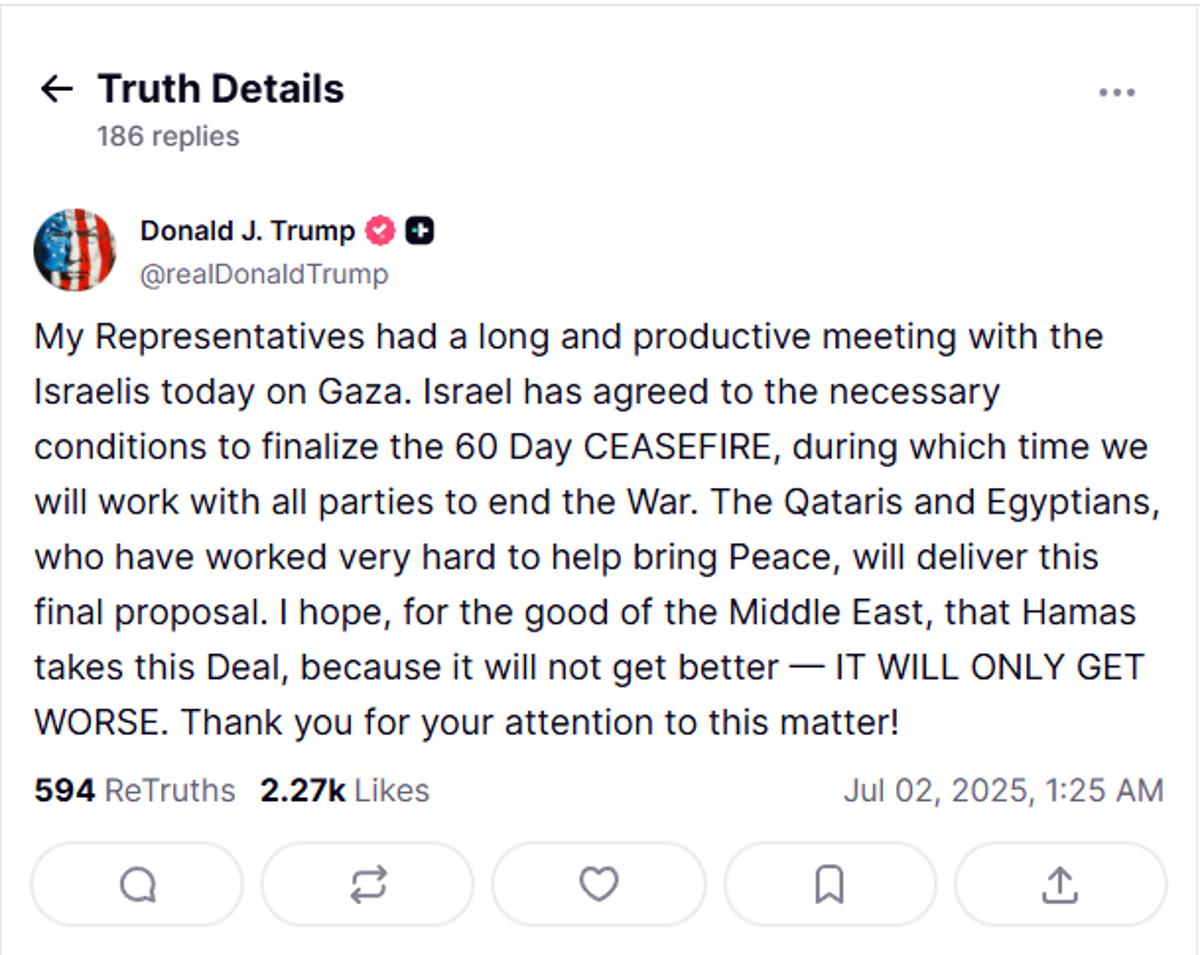The image size is (1200, 955).
Task: Visit the @realDonaldTrump handle
Action: (264, 274)
